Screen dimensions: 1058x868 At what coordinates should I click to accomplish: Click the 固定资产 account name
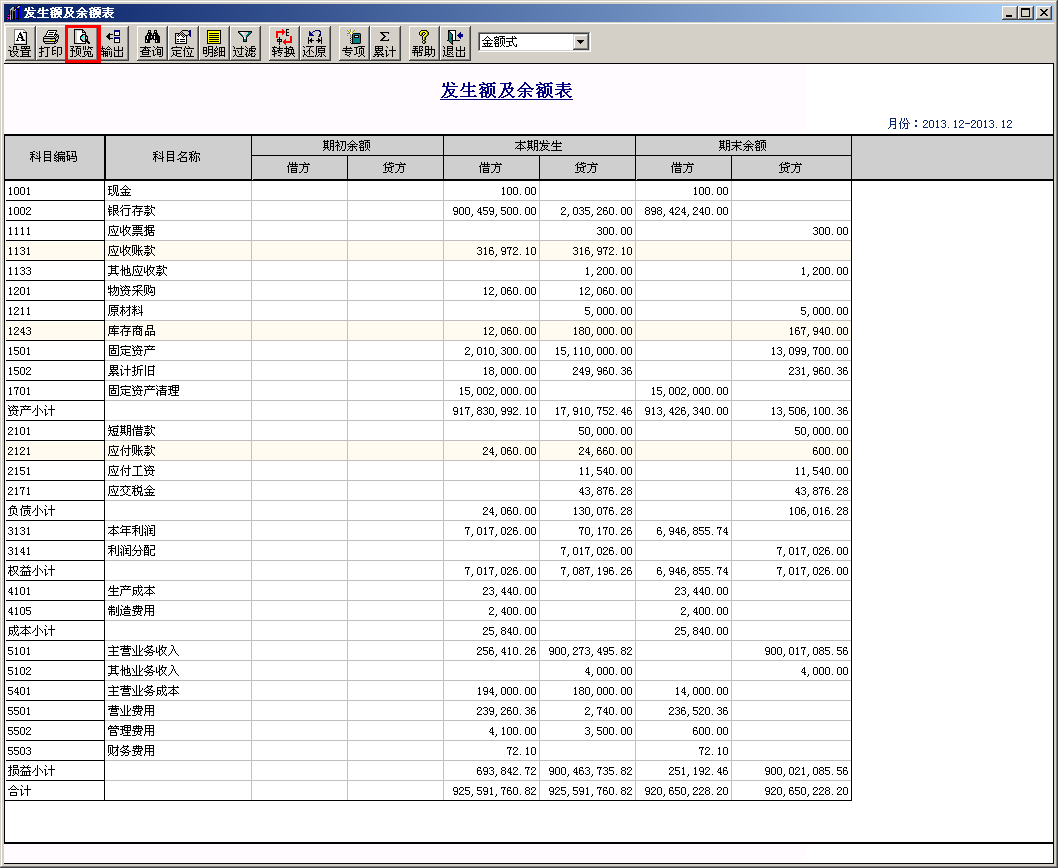pos(132,351)
